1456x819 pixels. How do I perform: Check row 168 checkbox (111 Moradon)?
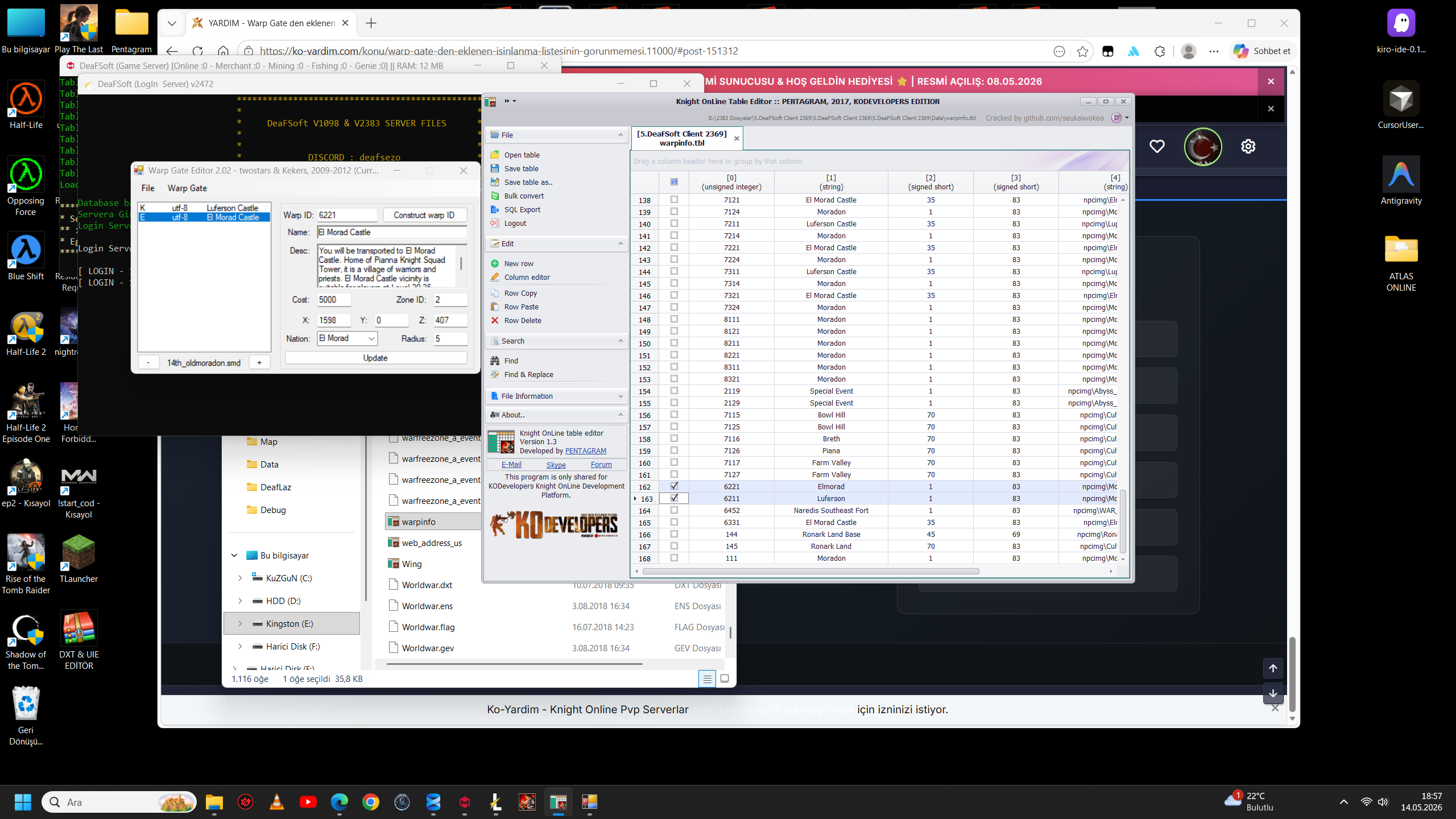[674, 558]
